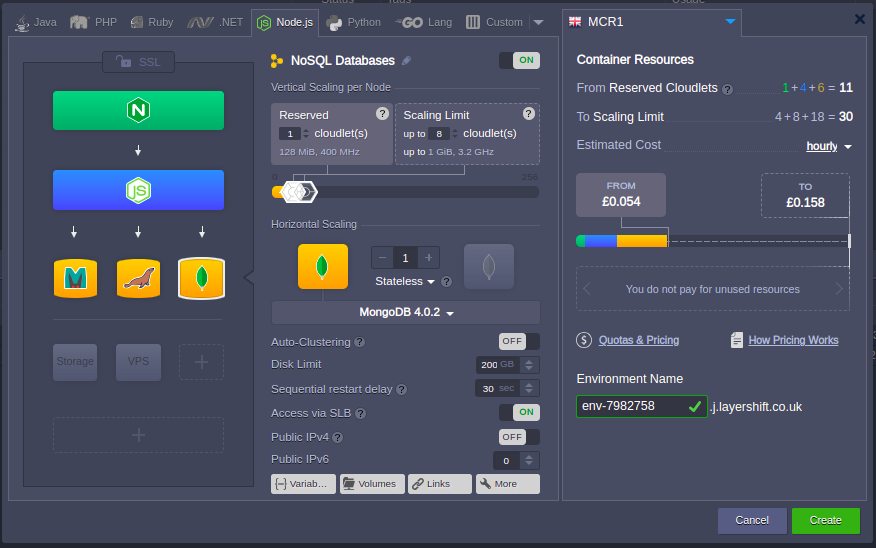
Task: Open the Links button
Action: pyautogui.click(x=440, y=484)
